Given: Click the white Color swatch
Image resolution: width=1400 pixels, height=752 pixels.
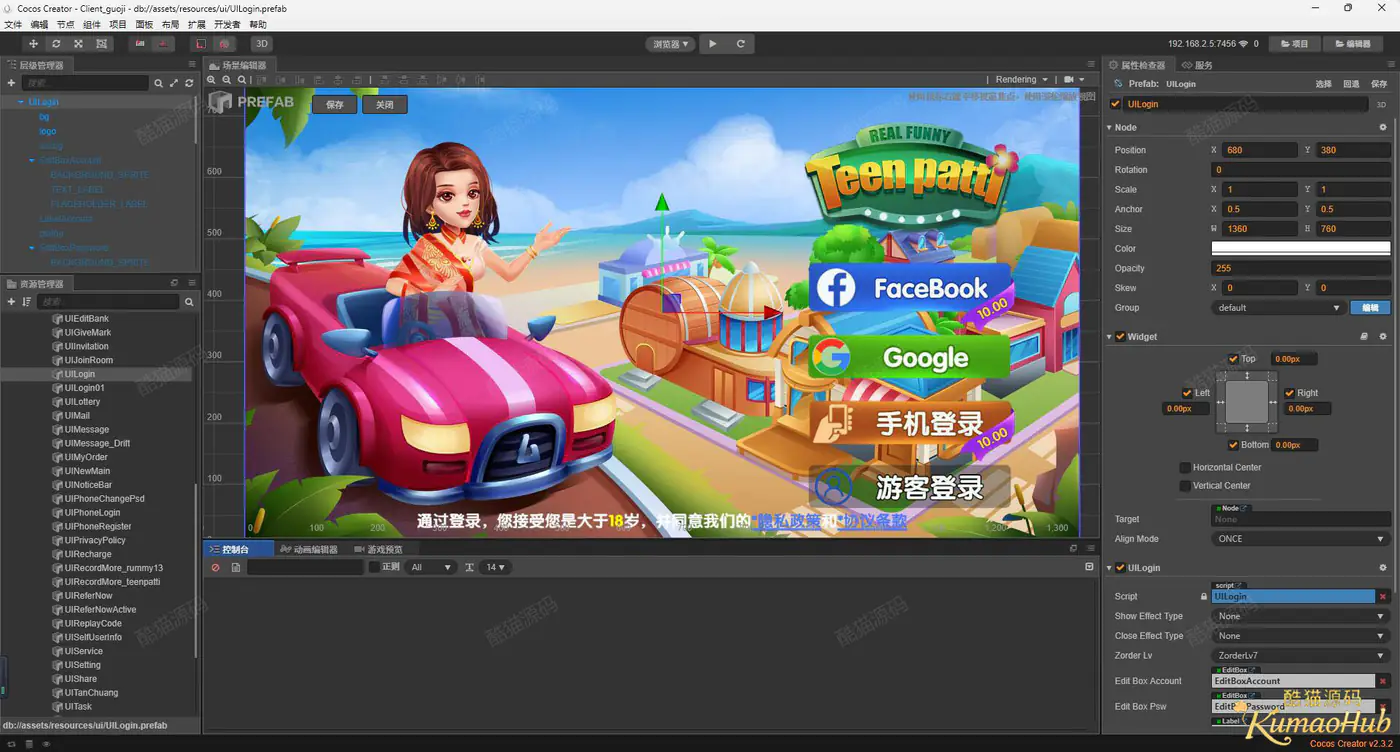Looking at the screenshot, I should tap(1301, 248).
